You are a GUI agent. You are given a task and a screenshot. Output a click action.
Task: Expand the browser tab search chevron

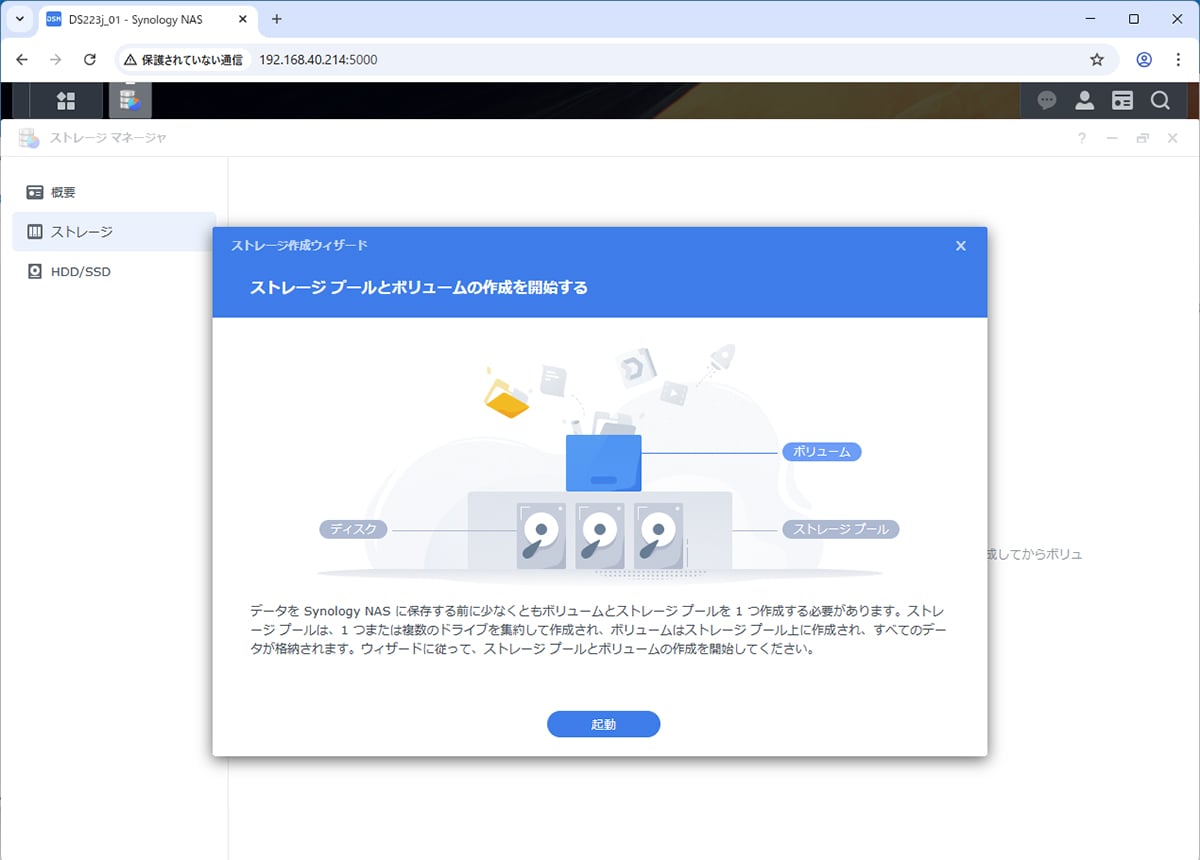point(20,19)
